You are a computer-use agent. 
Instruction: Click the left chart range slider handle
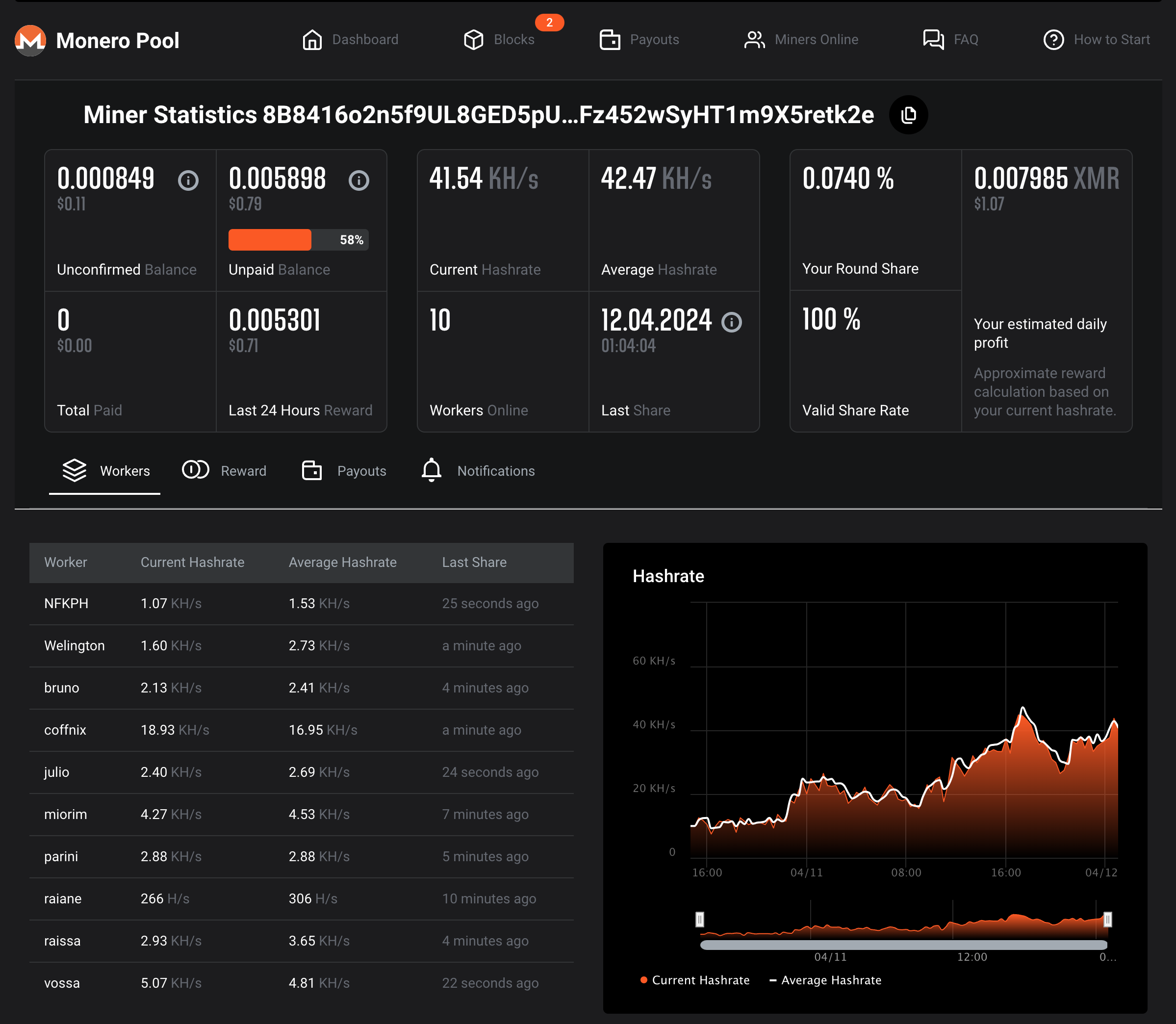699,919
